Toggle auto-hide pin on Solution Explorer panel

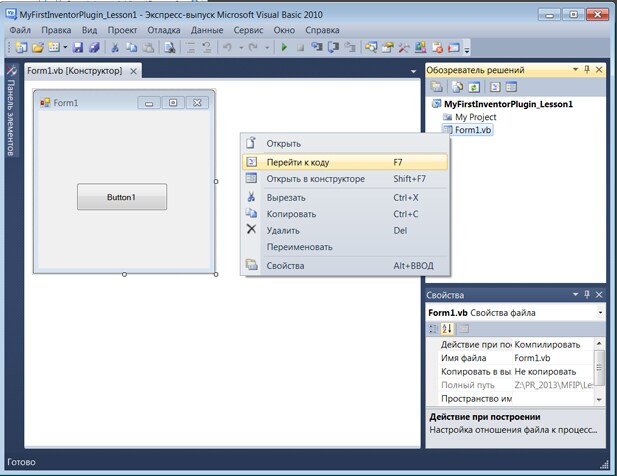[x=586, y=70]
